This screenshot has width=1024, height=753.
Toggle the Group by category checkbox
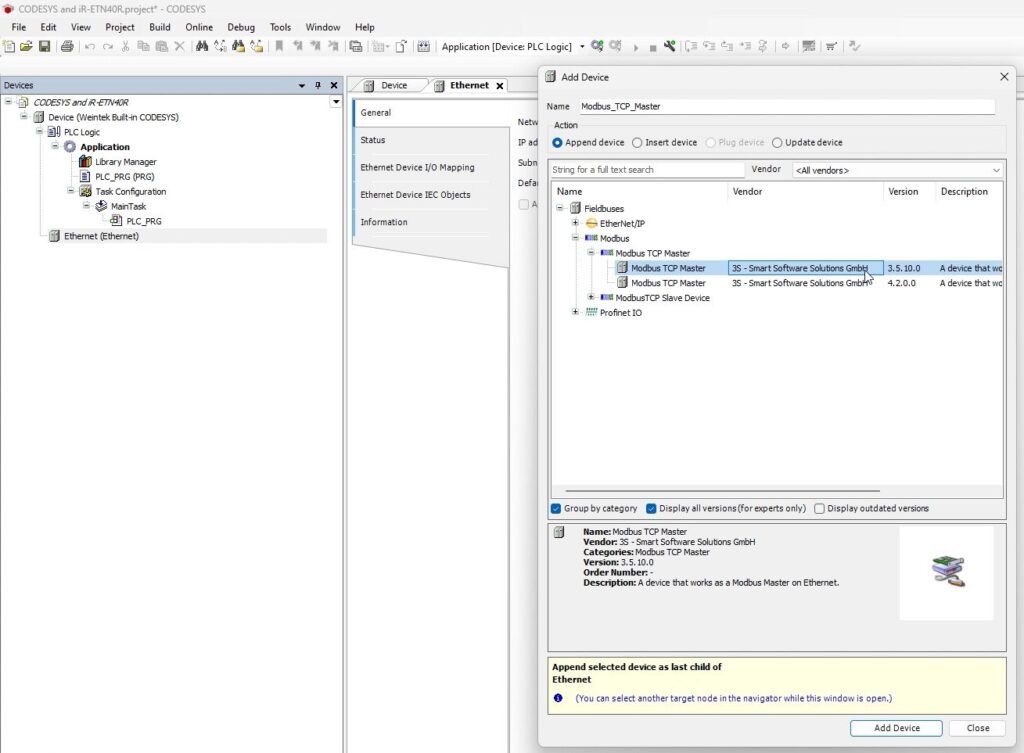(556, 508)
